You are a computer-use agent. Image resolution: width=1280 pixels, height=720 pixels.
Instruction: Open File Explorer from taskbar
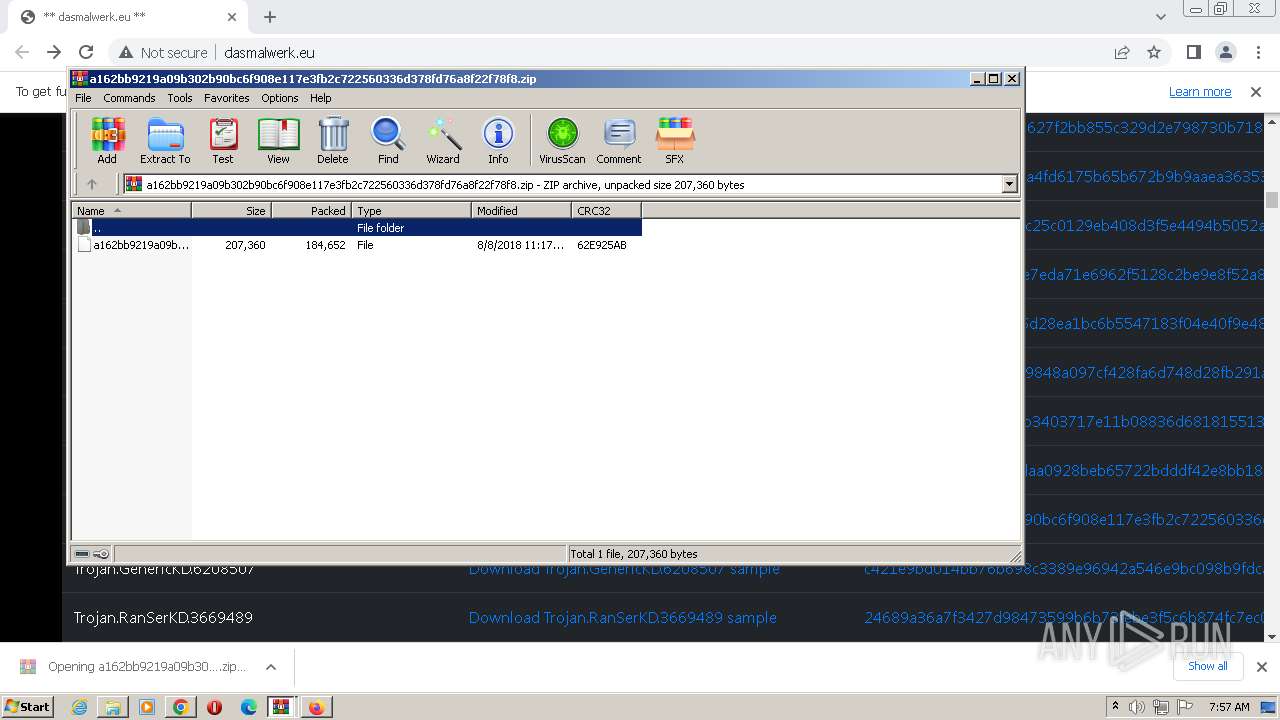113,707
